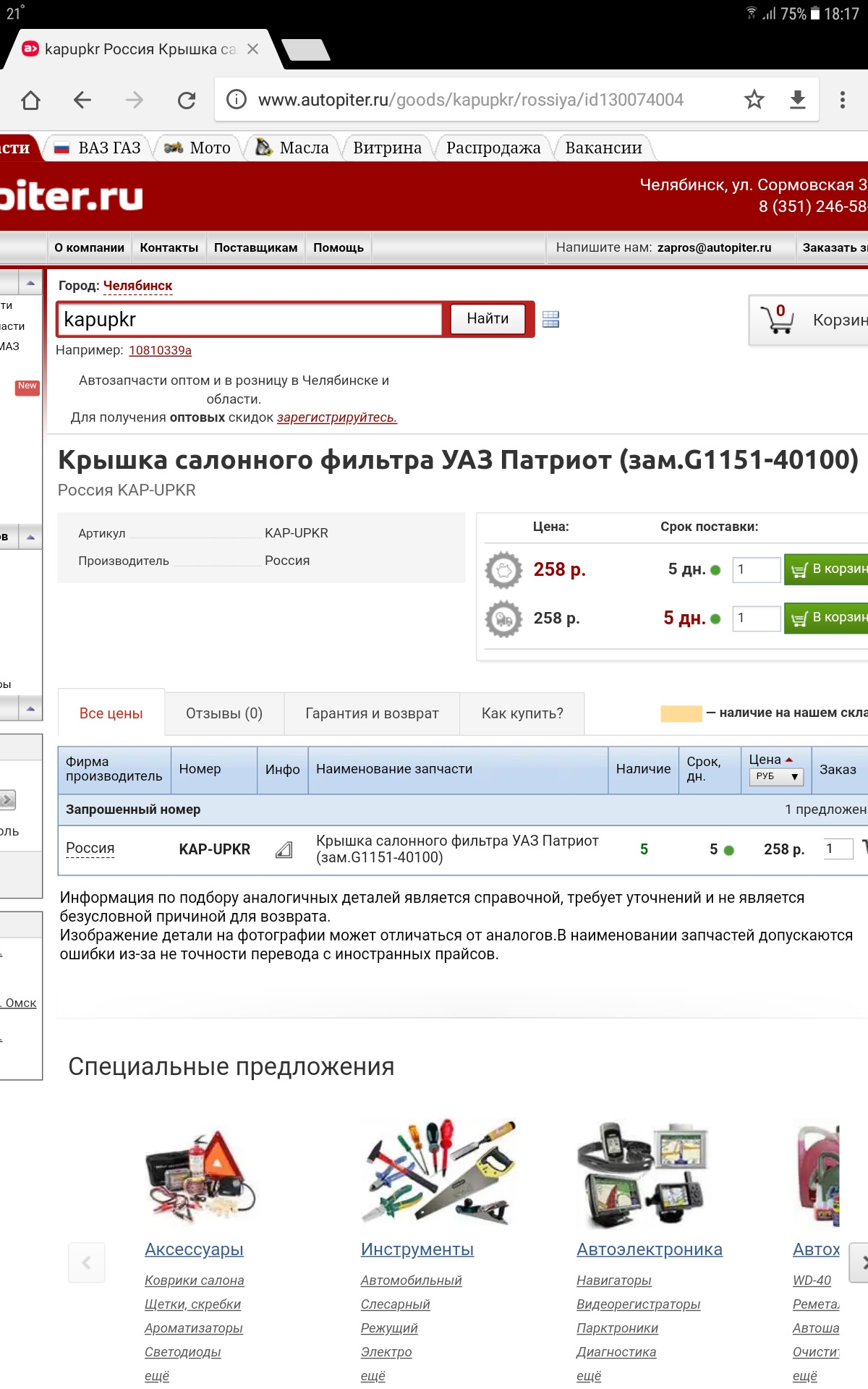This screenshot has width=868, height=1389.
Task: Open the Аксессуары category image
Action: 201,1175
